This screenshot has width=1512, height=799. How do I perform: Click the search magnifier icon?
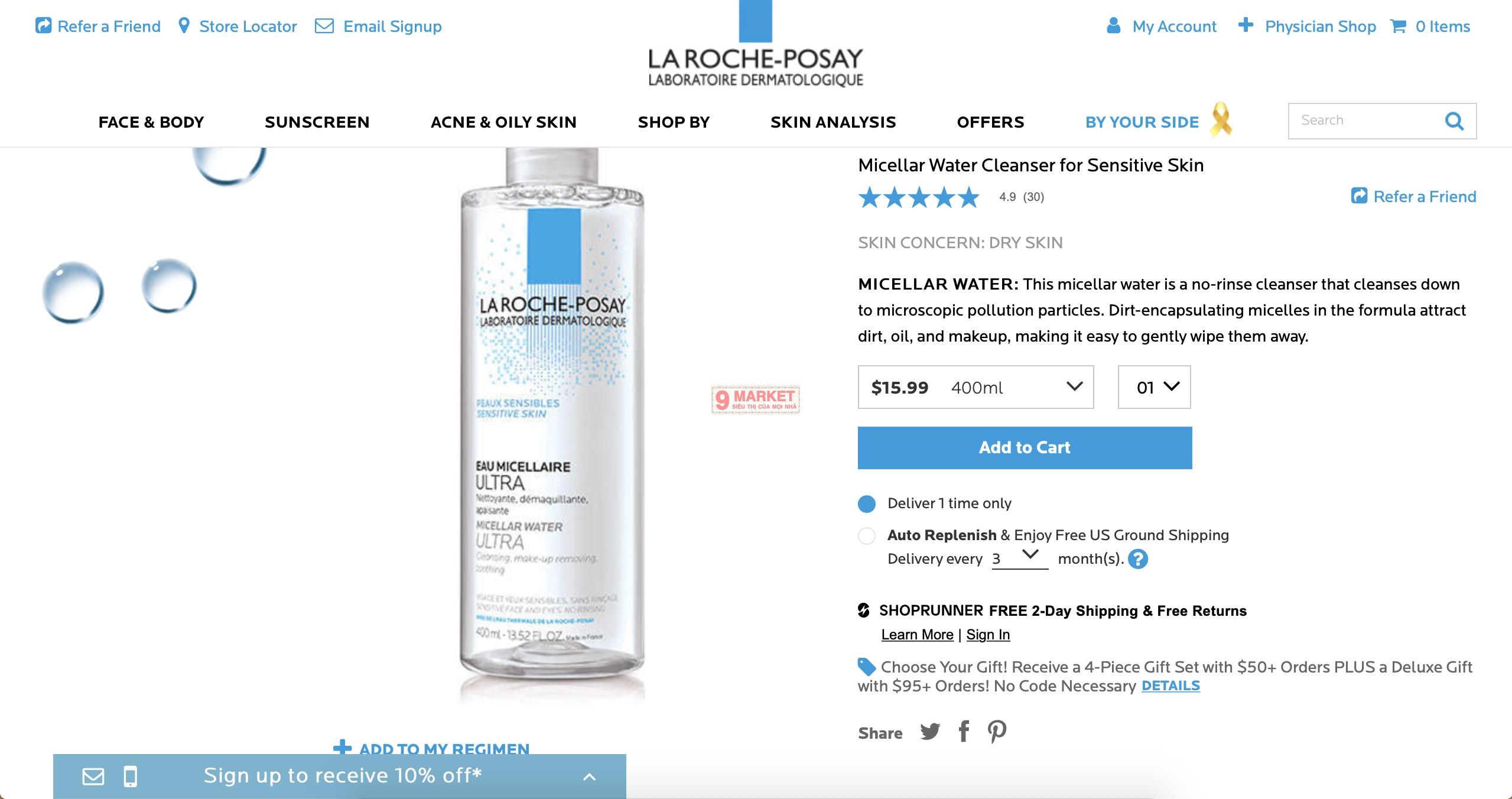tap(1455, 121)
